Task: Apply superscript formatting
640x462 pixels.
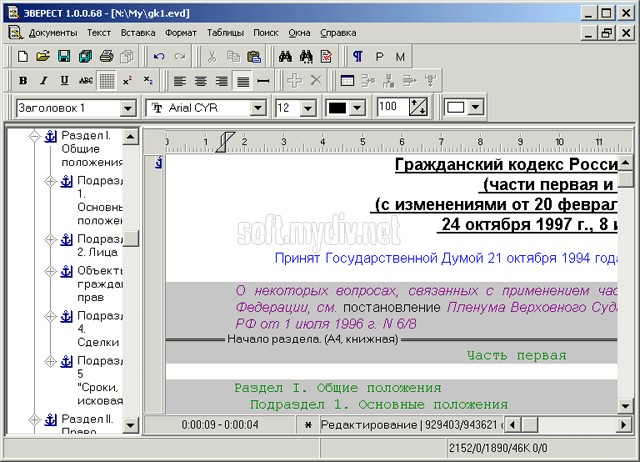Action: click(x=127, y=80)
